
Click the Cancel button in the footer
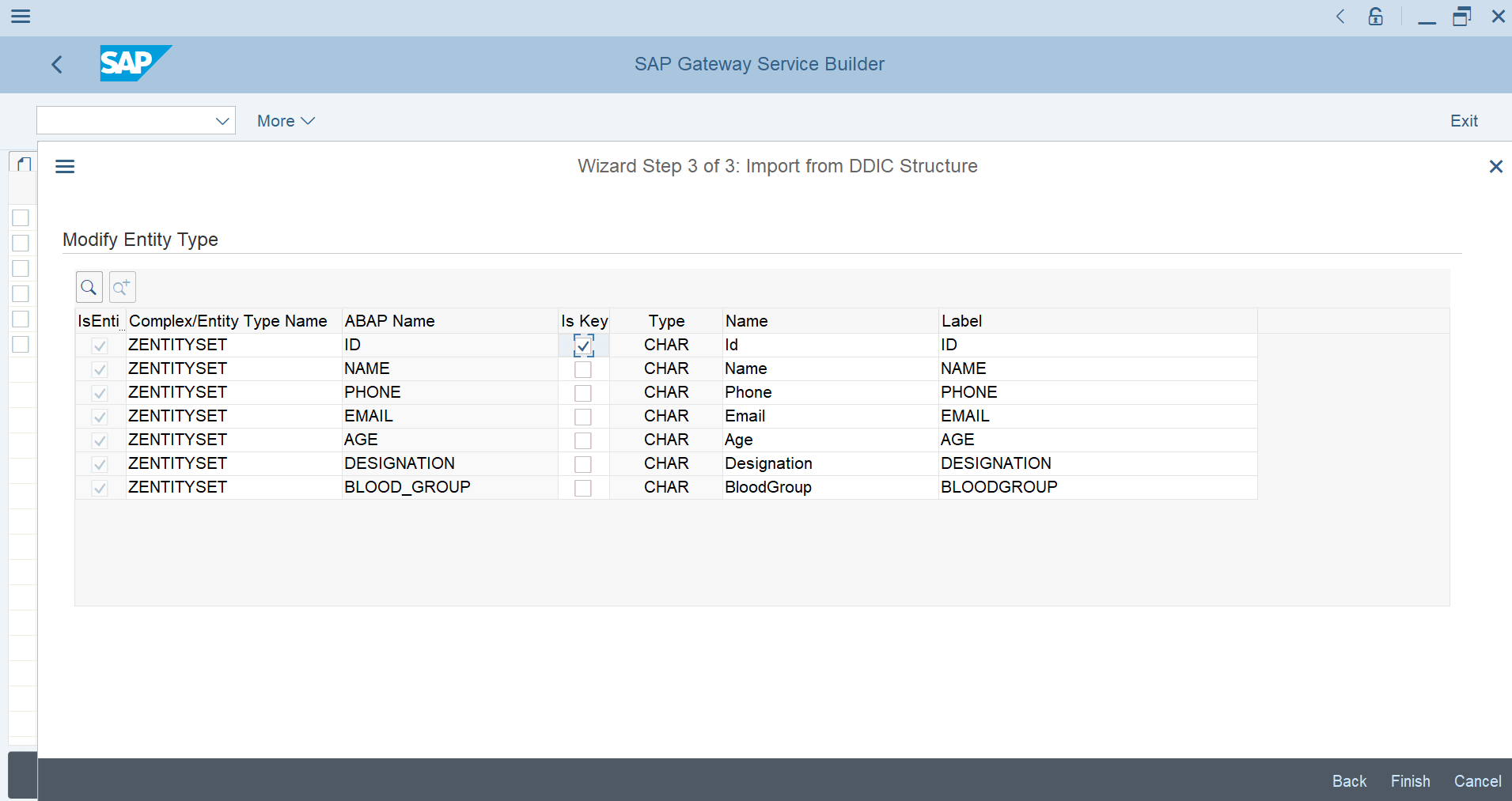click(1476, 780)
